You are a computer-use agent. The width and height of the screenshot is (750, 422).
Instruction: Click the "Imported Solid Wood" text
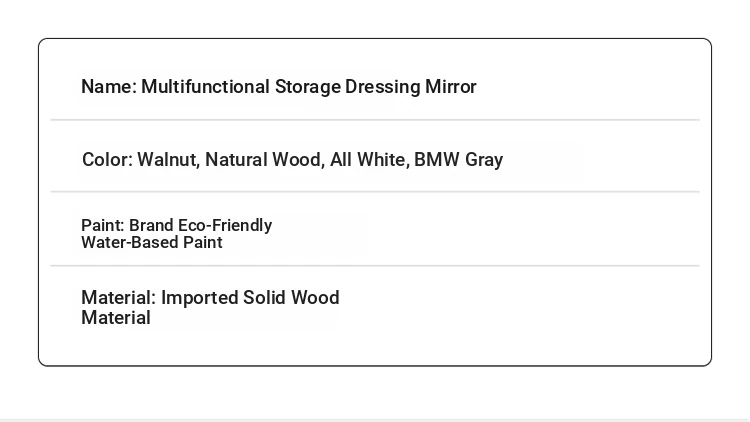coord(250,298)
